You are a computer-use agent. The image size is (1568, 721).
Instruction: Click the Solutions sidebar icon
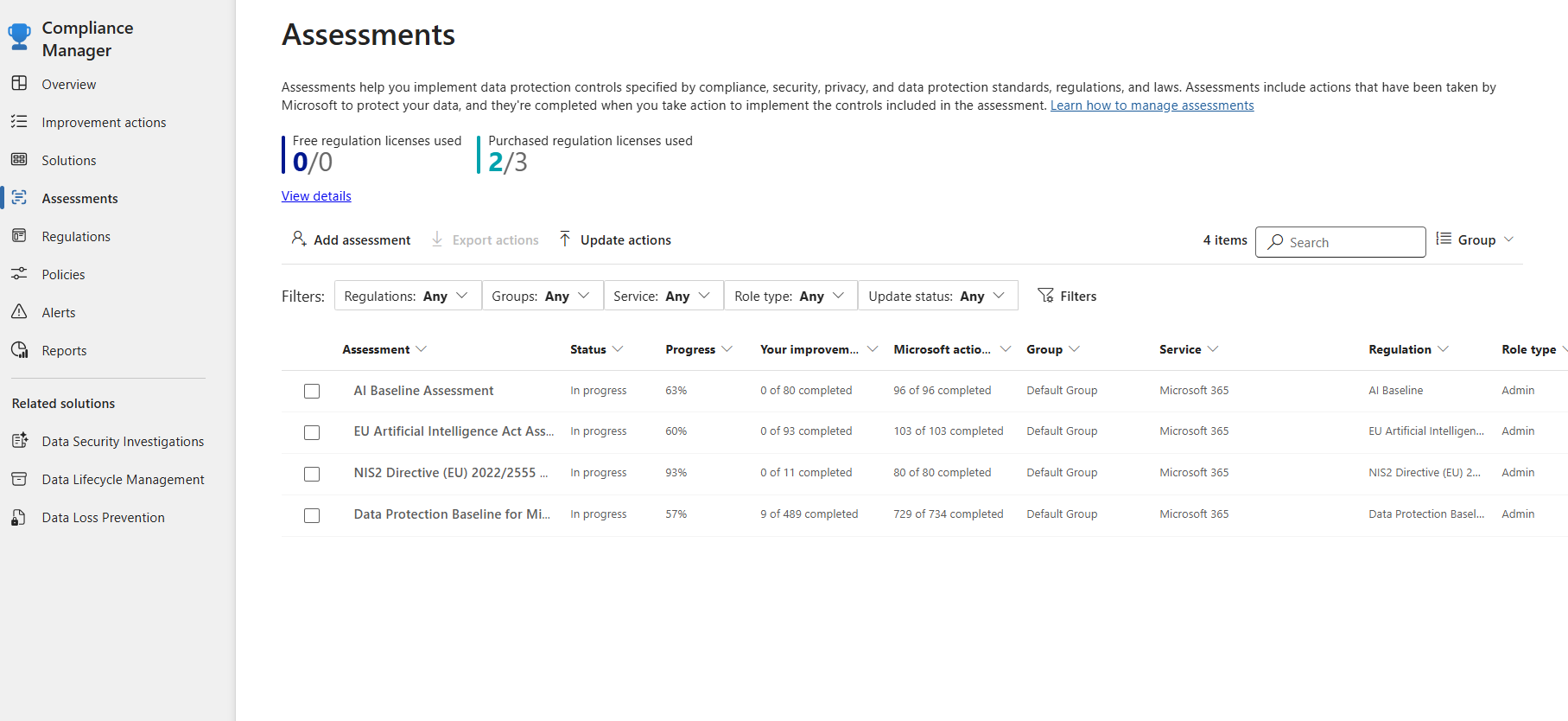click(19, 160)
